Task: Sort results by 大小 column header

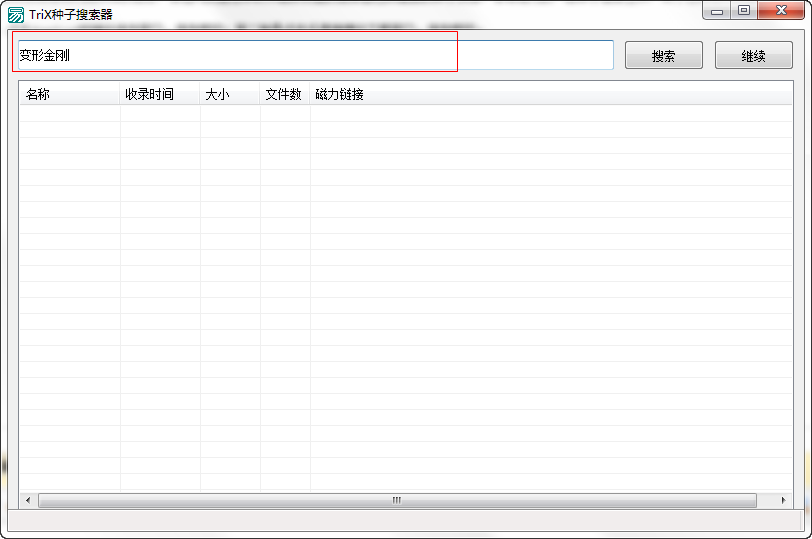Action: (229, 94)
